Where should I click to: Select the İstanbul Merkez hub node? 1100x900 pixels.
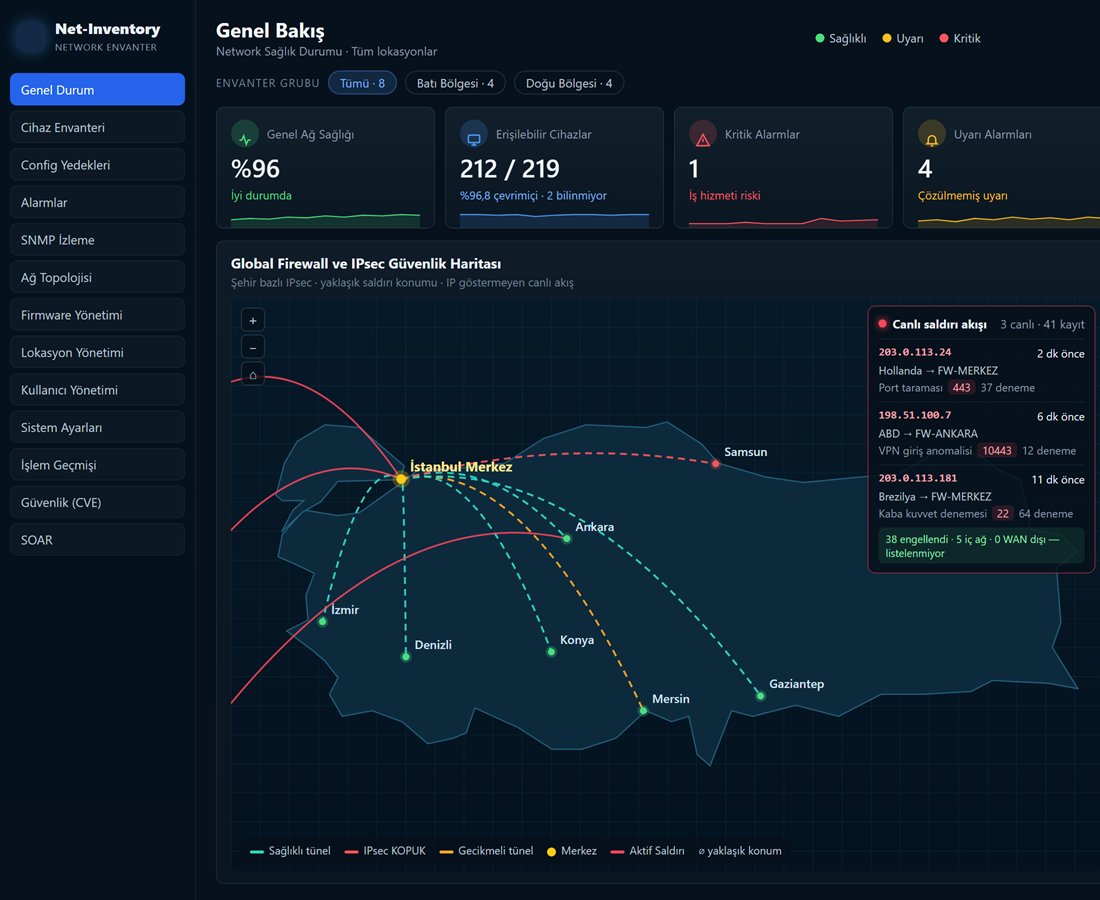pos(401,479)
